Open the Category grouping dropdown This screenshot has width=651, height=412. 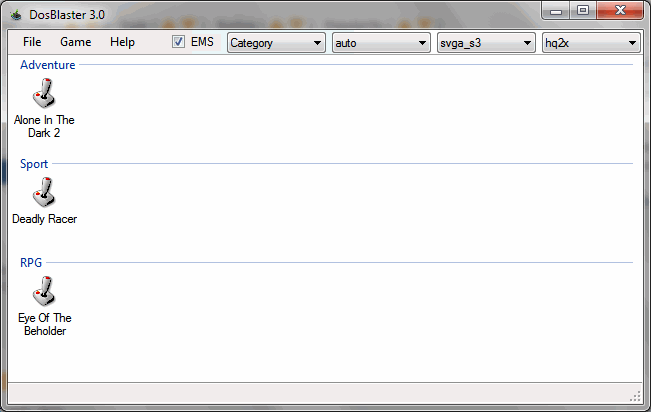[x=276, y=43]
